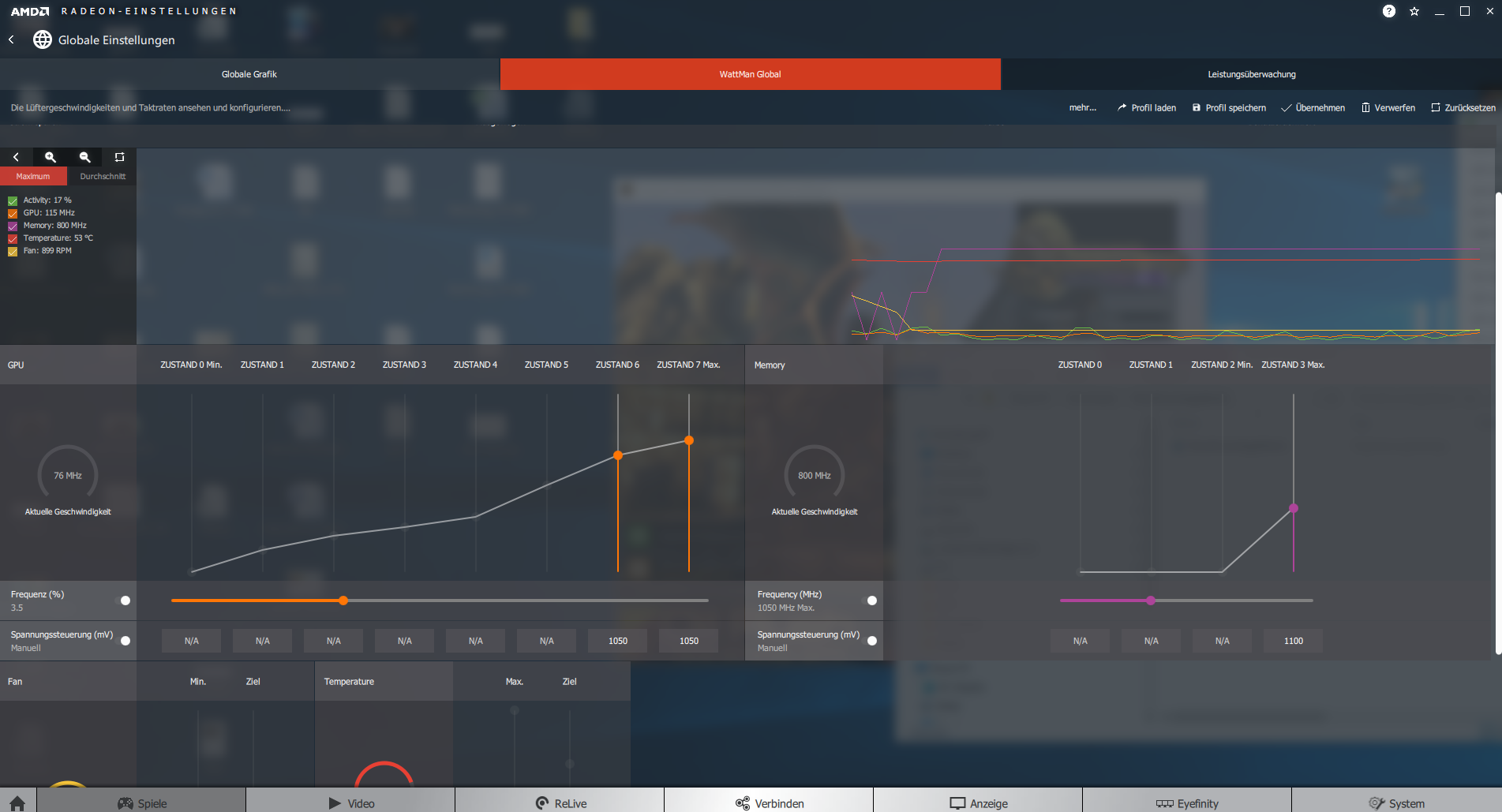Screen dimensions: 1502x812
Task: Open the help question mark icon
Action: (x=1389, y=11)
